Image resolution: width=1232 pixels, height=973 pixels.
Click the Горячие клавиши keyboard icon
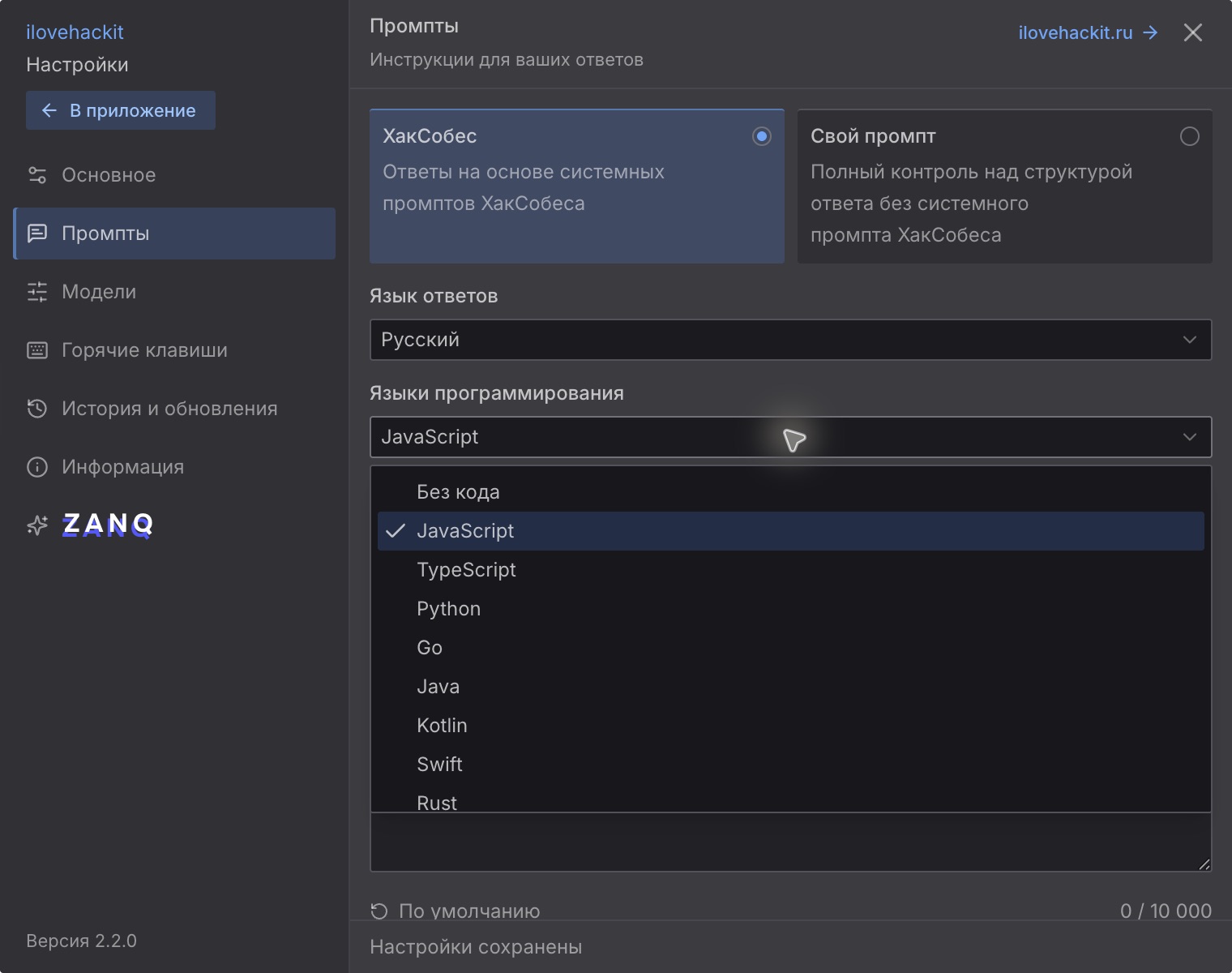click(37, 350)
